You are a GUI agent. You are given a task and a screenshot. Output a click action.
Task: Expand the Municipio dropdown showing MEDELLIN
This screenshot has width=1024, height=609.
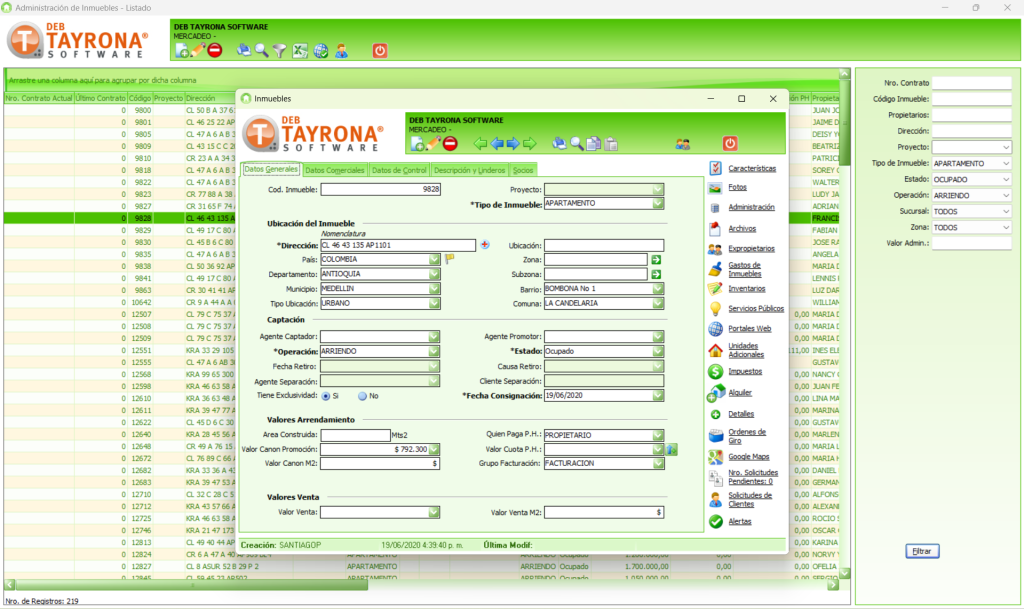(x=434, y=289)
